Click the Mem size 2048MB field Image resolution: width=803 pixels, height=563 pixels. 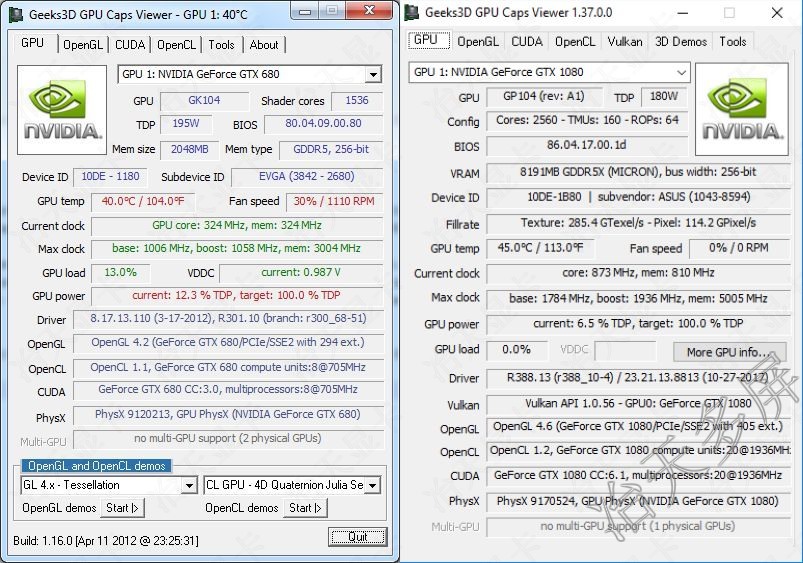point(189,150)
